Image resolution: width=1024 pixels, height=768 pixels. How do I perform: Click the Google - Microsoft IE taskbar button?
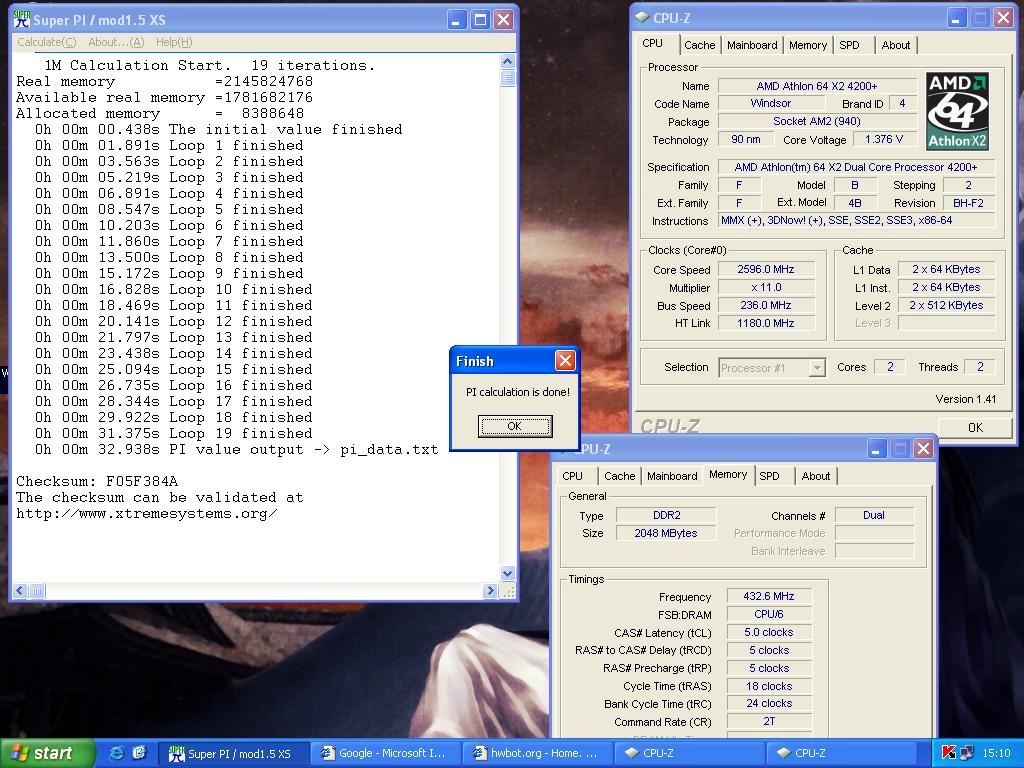point(385,753)
